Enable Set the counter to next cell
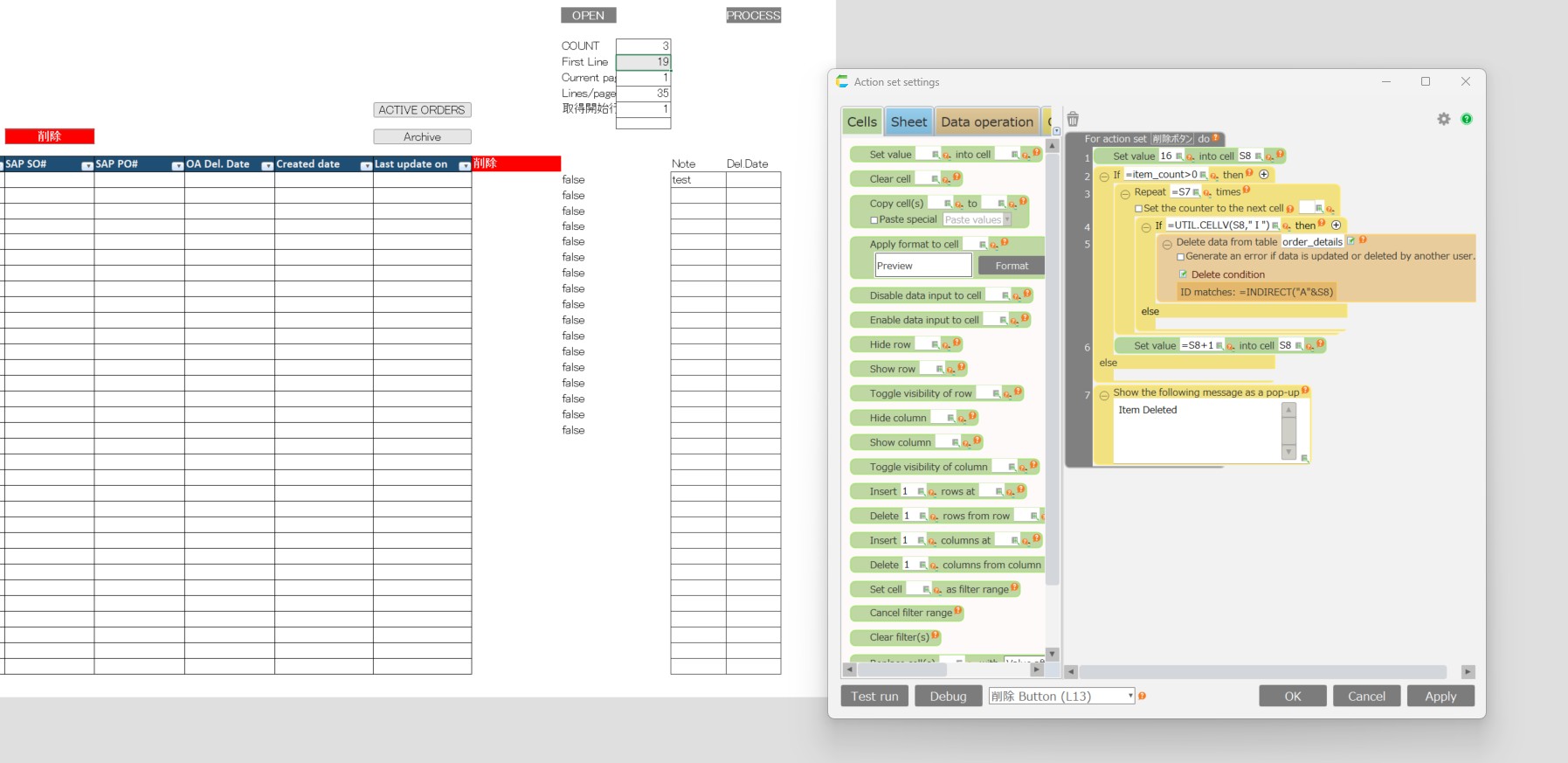 [x=1138, y=209]
